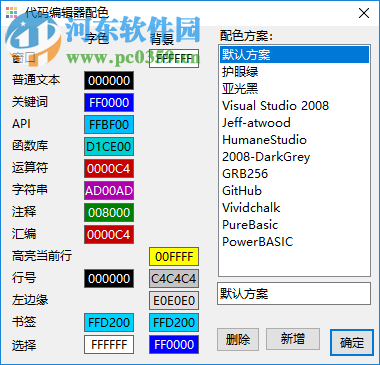Click the window background color swatch FFFFFF
The image size is (380, 365).
(174, 58)
